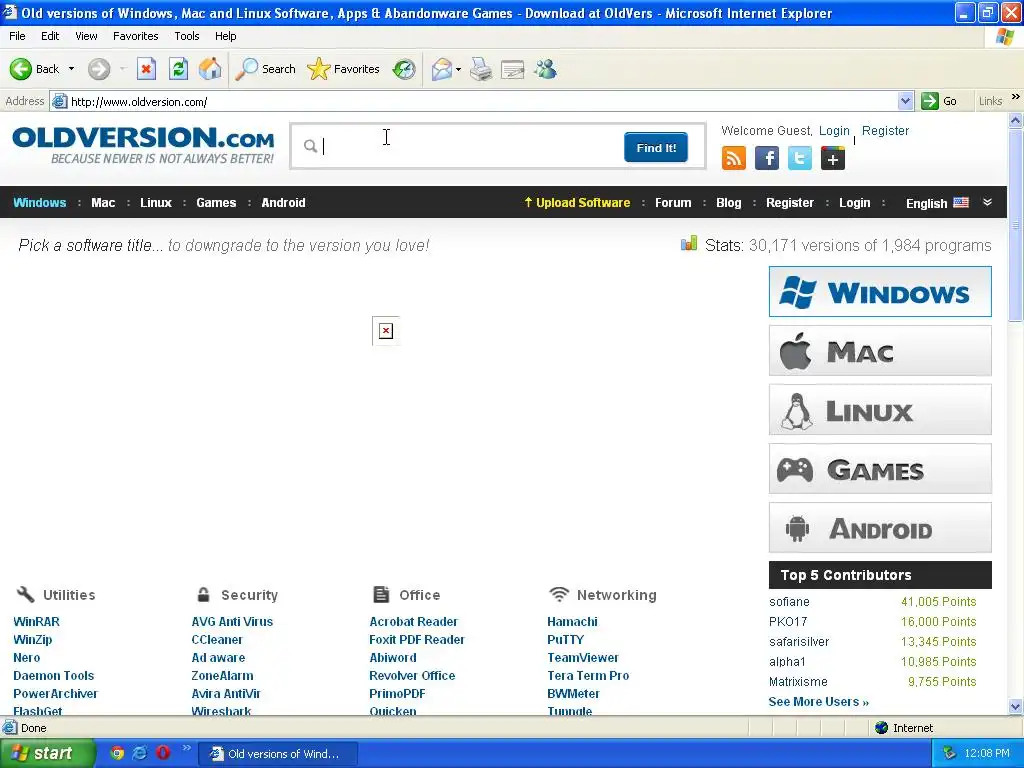
Task: Click the IE Back arrow button
Action: coord(21,69)
